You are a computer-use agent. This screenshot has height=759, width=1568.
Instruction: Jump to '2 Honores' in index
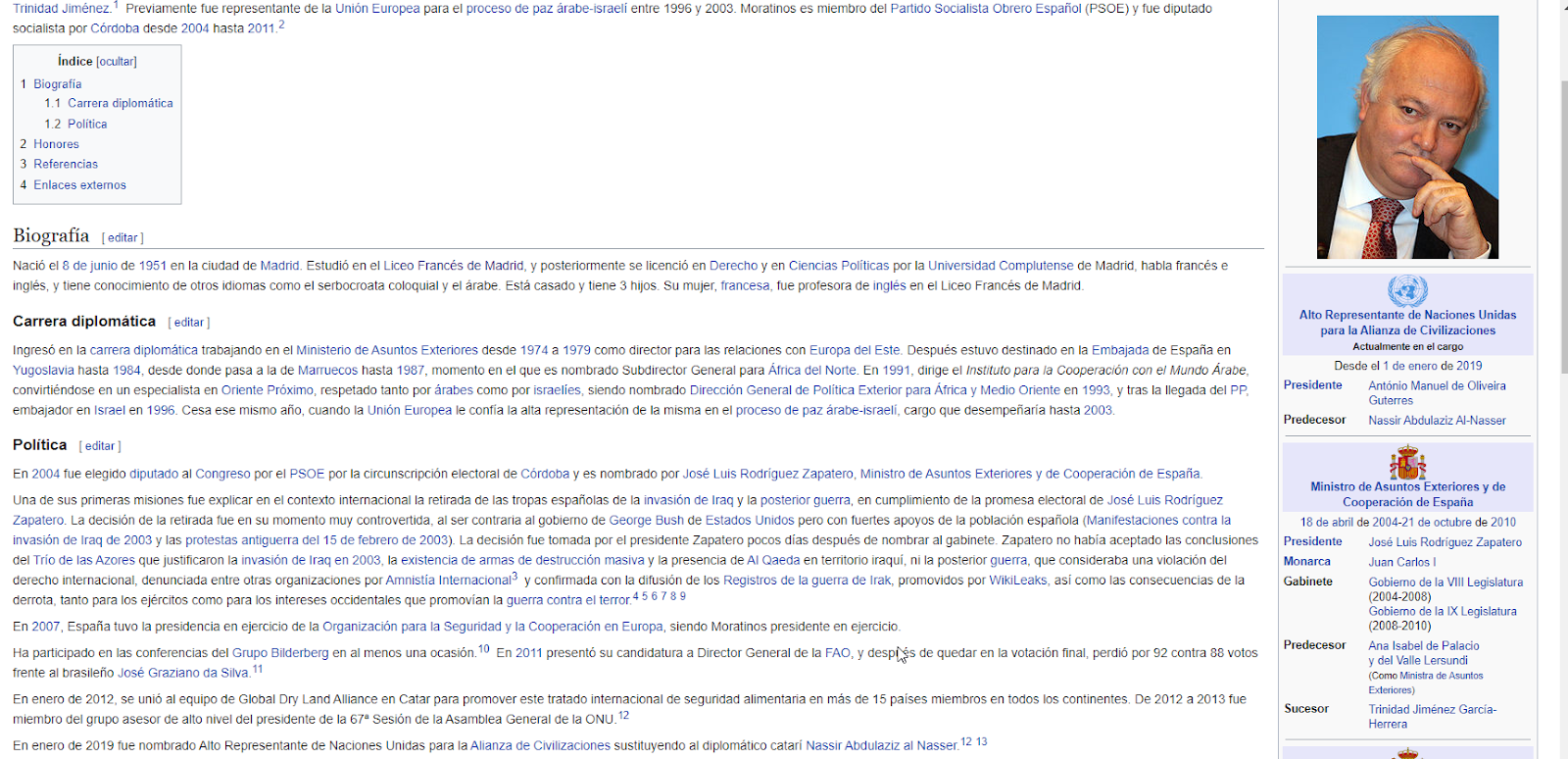click(x=49, y=144)
